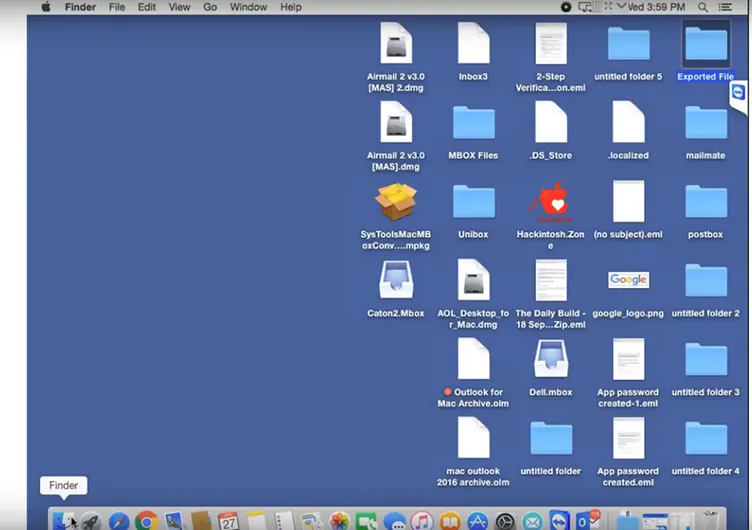Click TeamViewer side panel tab at right edge
752x530 pixels.
coord(739,93)
